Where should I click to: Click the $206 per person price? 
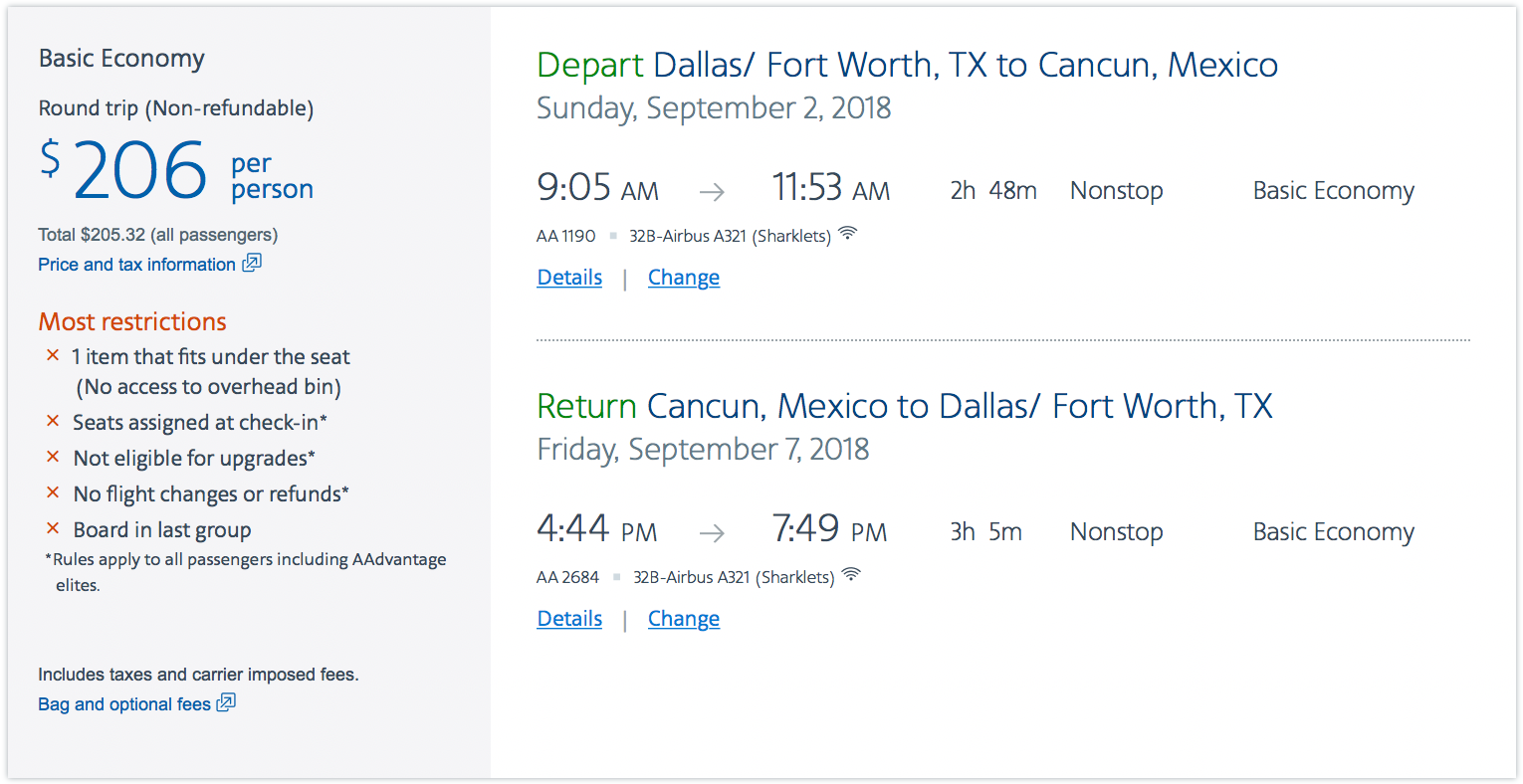[x=176, y=170]
